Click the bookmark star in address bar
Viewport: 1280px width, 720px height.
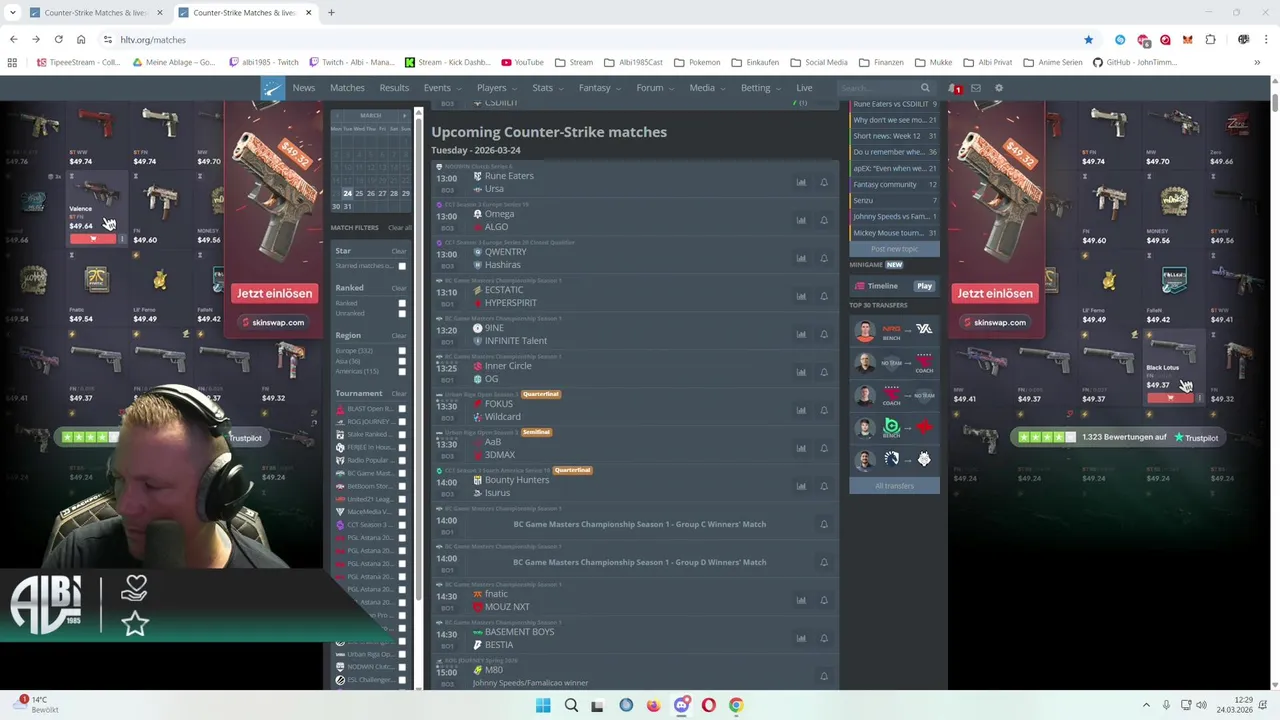click(1088, 39)
